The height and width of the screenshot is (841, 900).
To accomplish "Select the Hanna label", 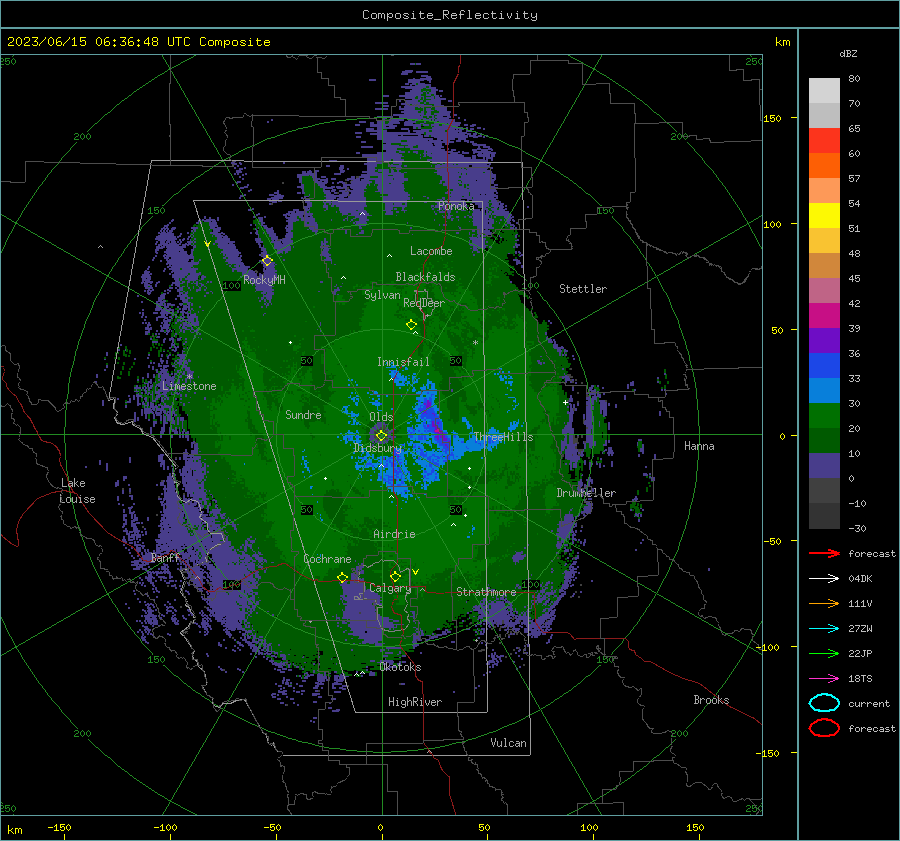I will 699,446.
